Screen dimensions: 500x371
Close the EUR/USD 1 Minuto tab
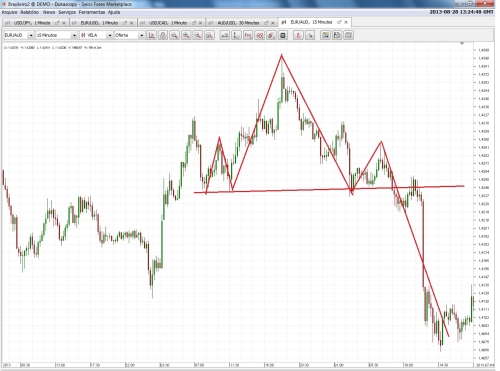(131, 23)
